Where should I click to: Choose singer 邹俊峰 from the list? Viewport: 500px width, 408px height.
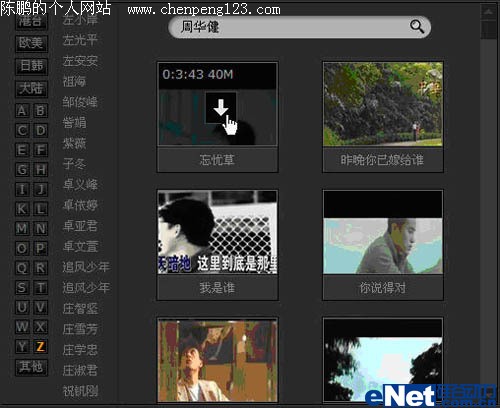pos(80,102)
